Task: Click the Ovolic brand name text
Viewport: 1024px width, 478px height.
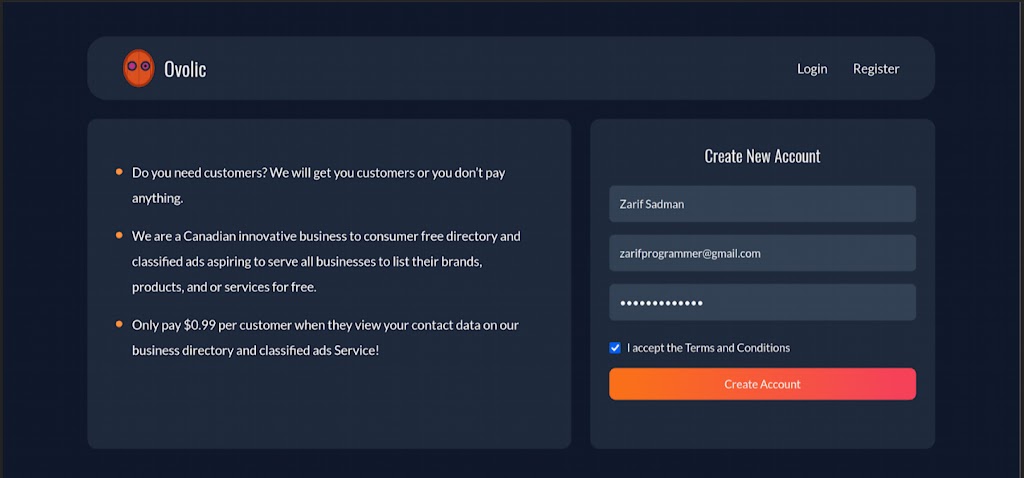Action: 185,69
